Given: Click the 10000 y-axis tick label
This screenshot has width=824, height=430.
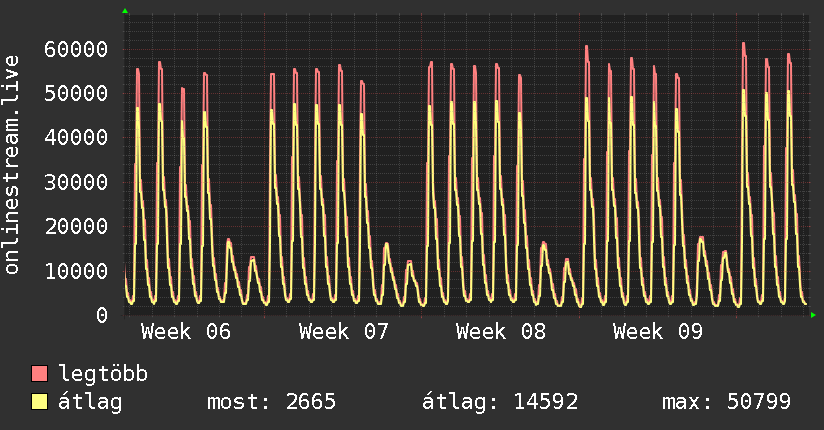Looking at the screenshot, I should (x=76, y=271).
